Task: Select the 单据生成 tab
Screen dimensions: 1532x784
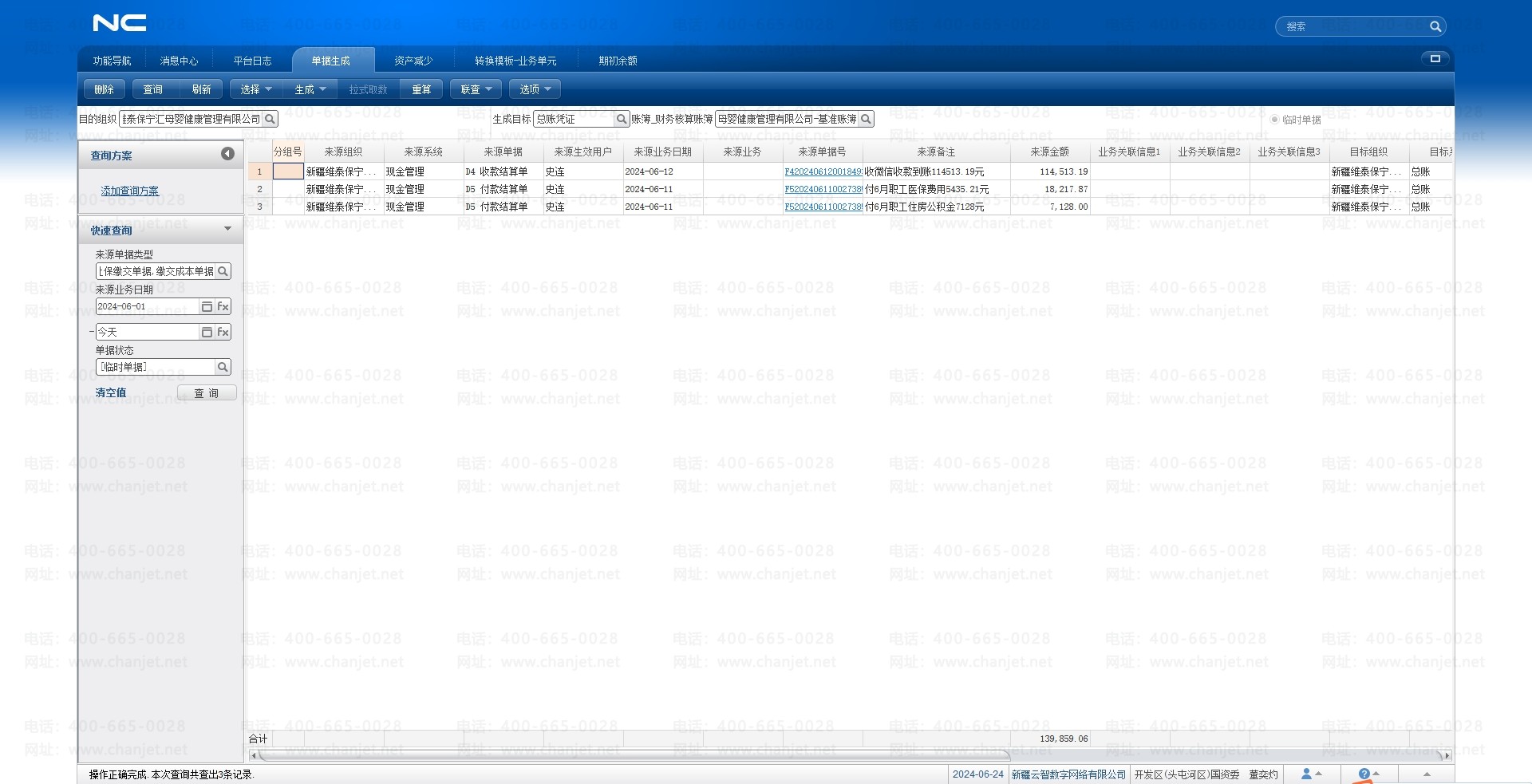Action: 331,61
